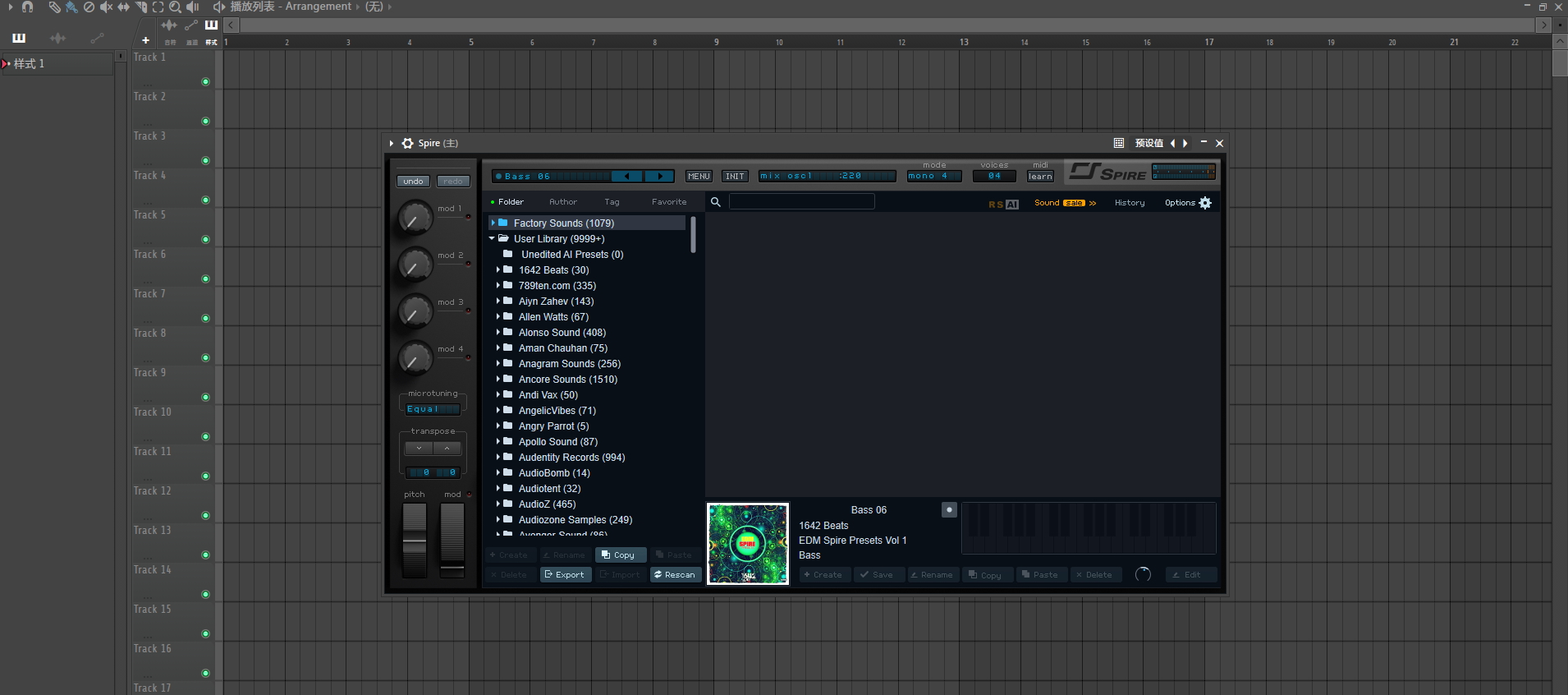Image resolution: width=1568 pixels, height=695 pixels.
Task: Click the preset search input field
Action: coord(801,202)
